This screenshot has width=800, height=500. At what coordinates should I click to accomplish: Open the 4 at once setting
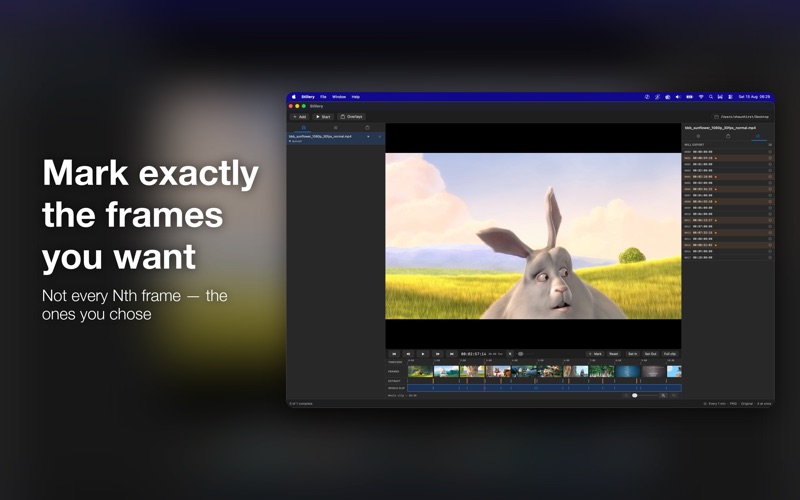point(764,404)
